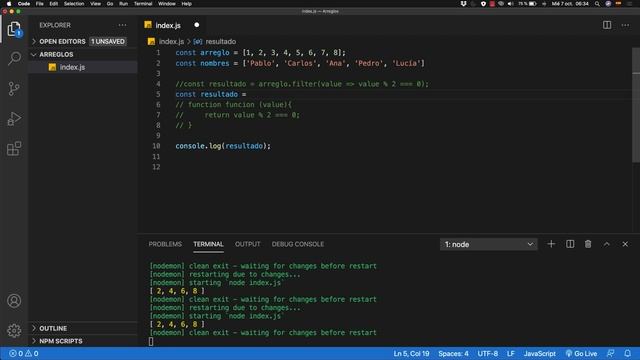Click index.js in the breadcrumb
Image resolution: width=640 pixels, height=360 pixels.
pos(171,42)
